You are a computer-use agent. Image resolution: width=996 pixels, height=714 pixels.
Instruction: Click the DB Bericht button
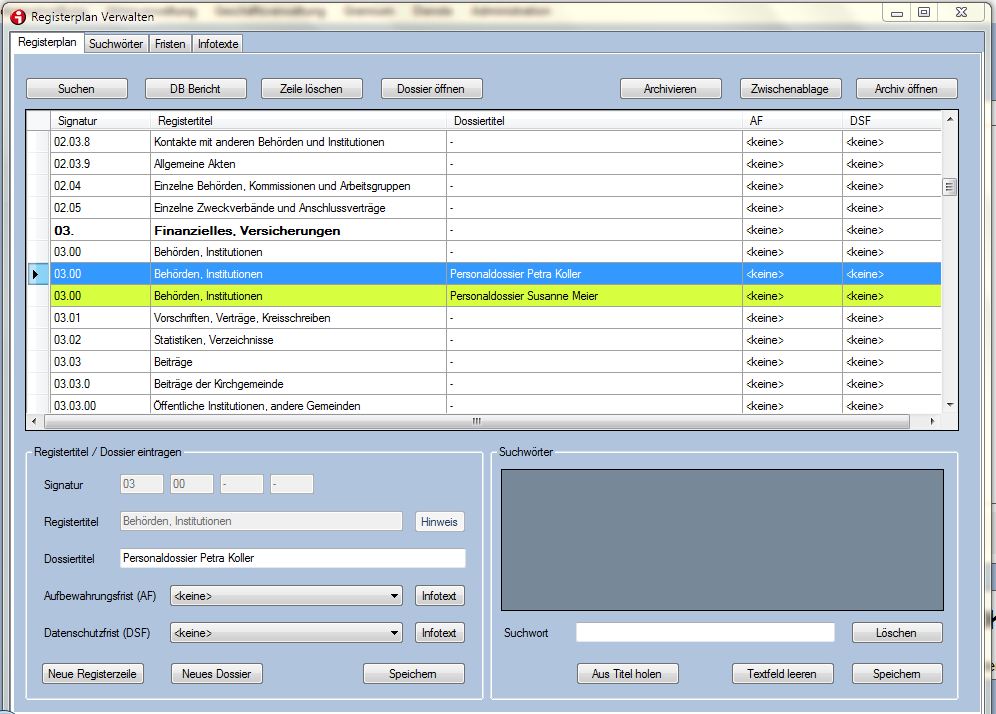195,89
